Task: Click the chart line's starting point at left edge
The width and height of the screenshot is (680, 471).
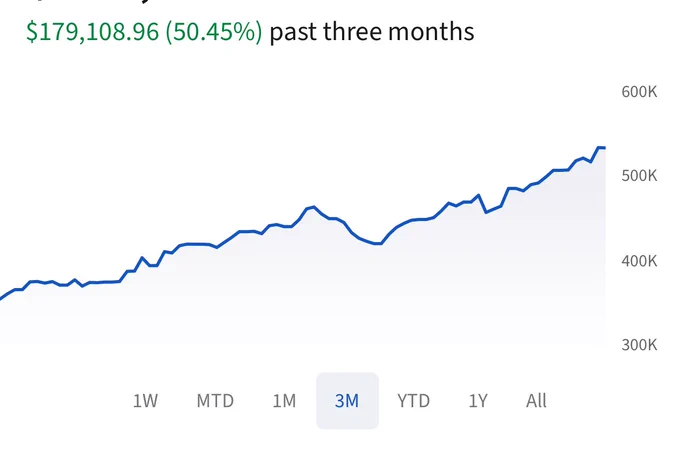Action: pyautogui.click(x=2, y=298)
